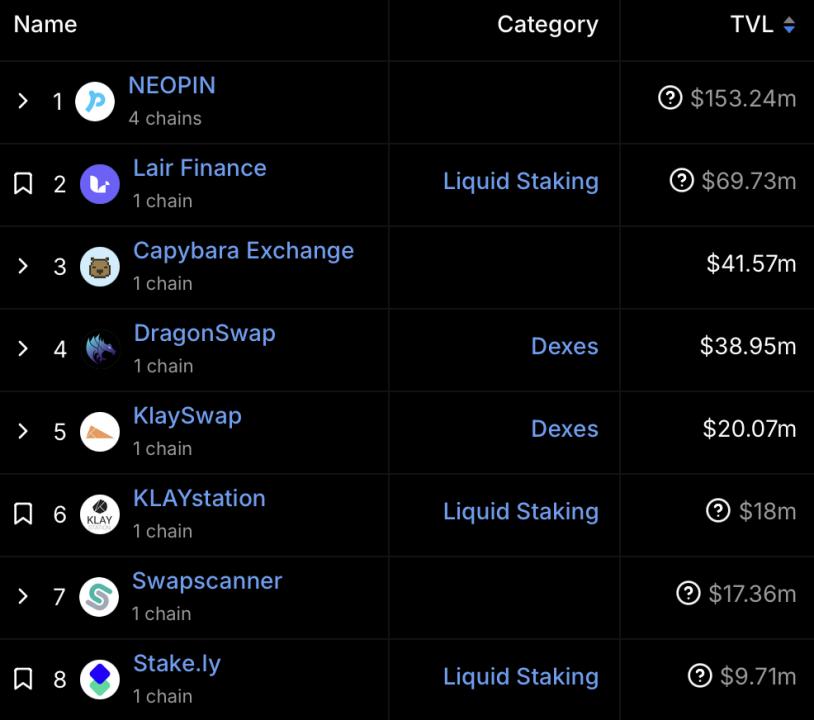Open the DragonSwap protocol link
Viewport: 814px width, 720px height.
[204, 333]
